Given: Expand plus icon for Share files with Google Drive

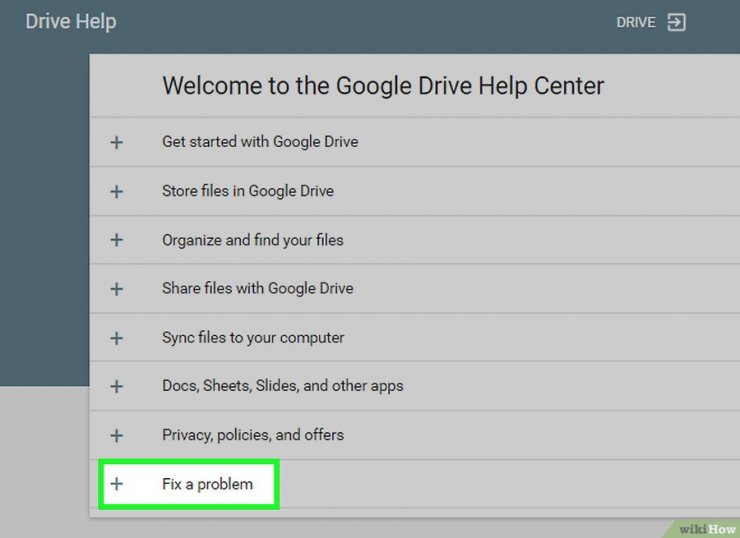Looking at the screenshot, I should pos(117,289).
